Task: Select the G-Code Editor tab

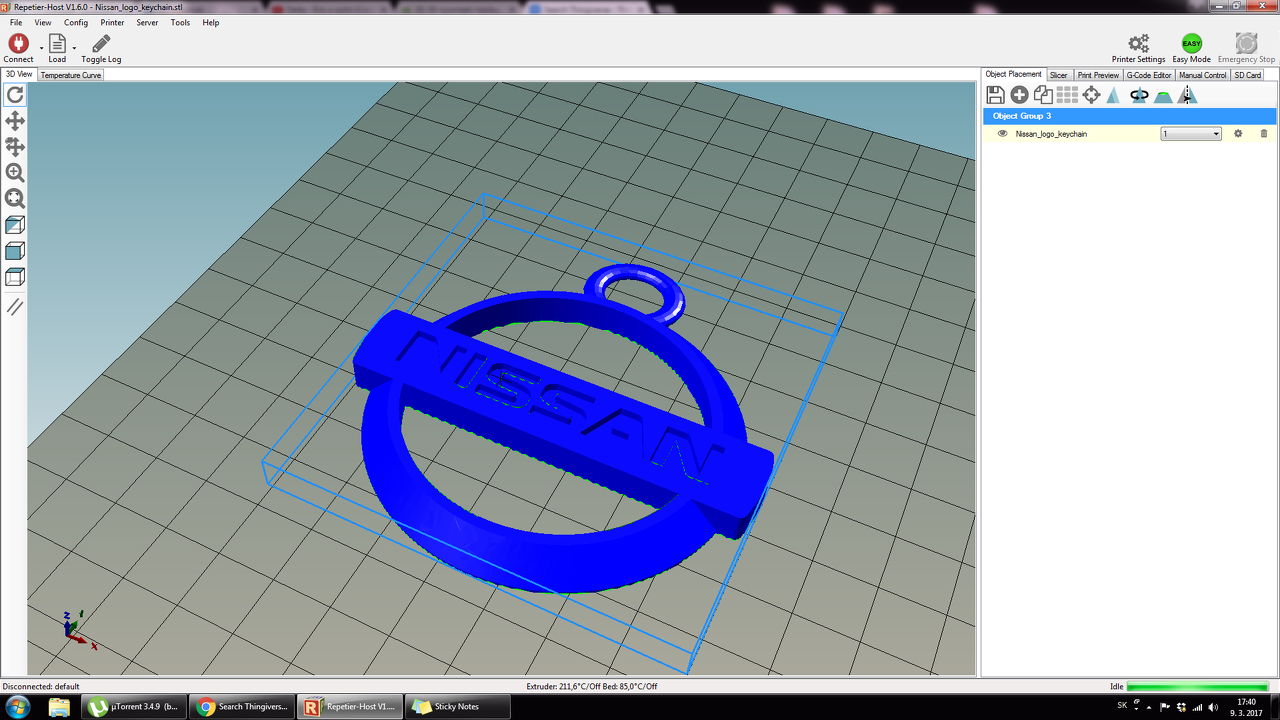Action: [x=1149, y=75]
